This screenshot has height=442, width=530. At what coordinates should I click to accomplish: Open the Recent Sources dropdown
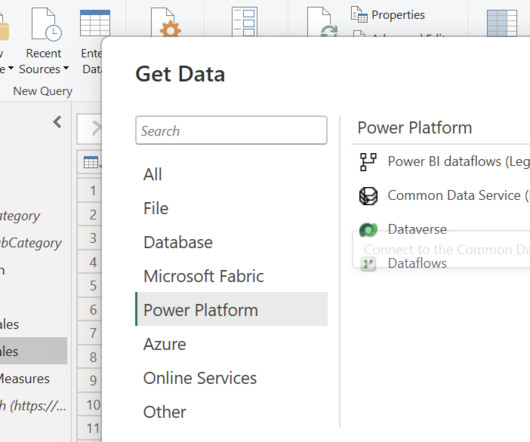pyautogui.click(x=44, y=61)
